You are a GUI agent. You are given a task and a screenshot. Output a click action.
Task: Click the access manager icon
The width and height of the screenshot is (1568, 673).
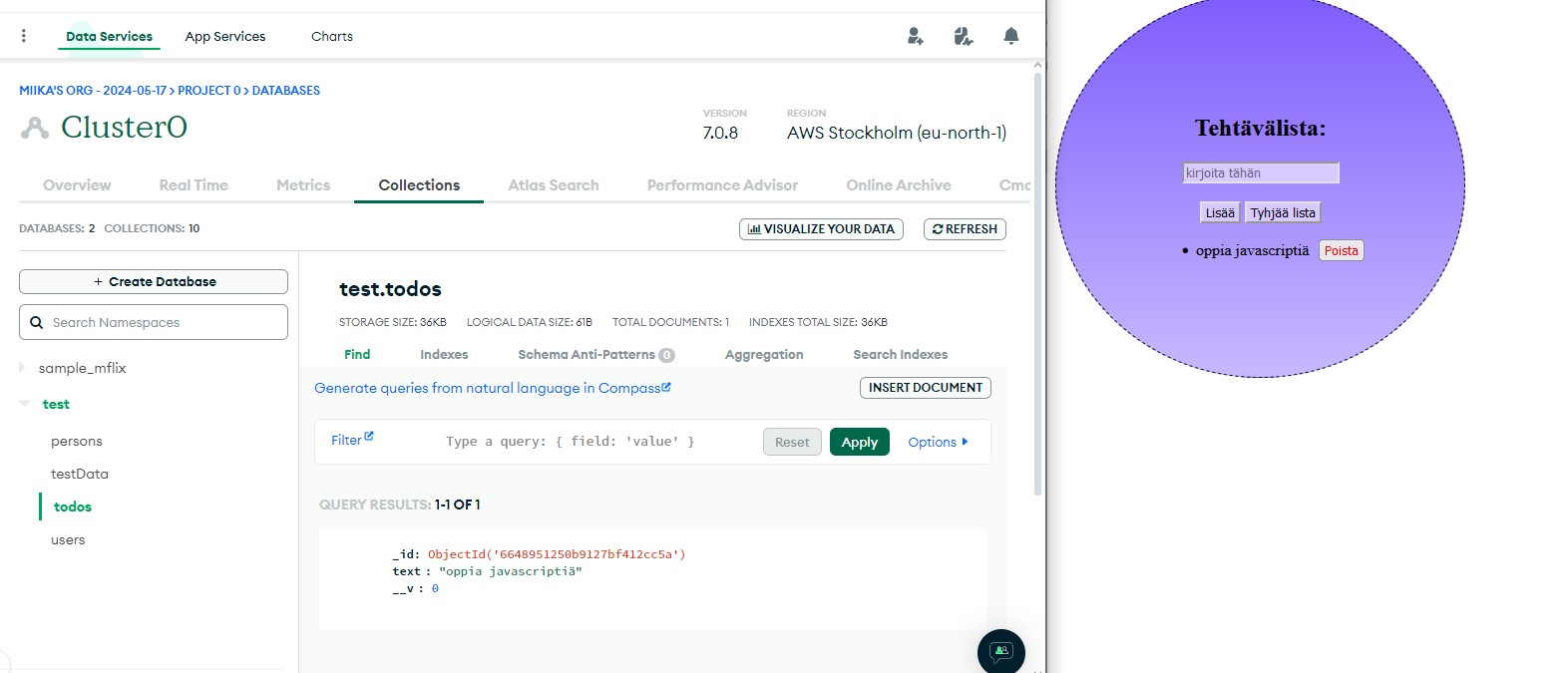tap(963, 36)
